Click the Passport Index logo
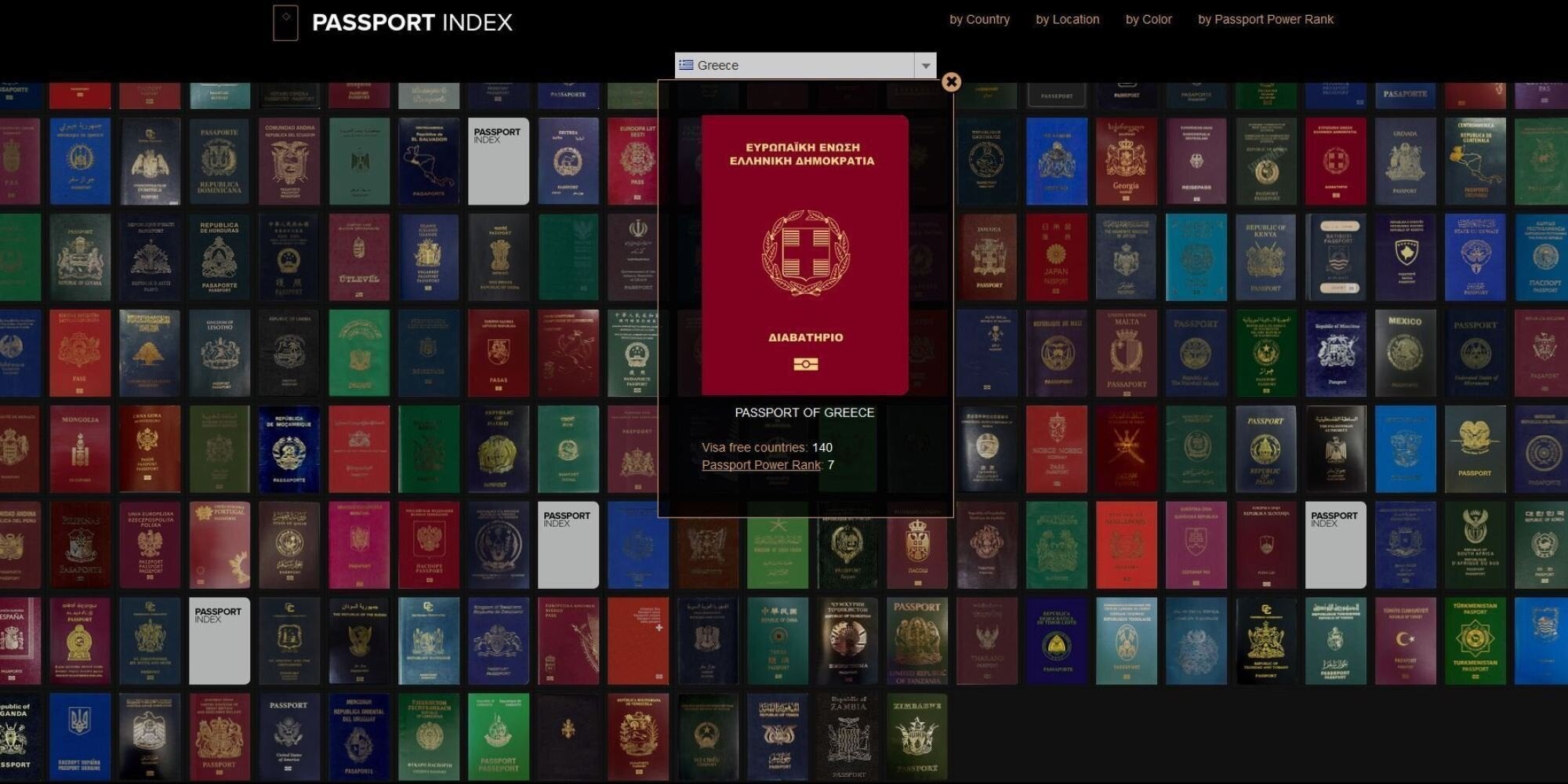 coord(393,23)
